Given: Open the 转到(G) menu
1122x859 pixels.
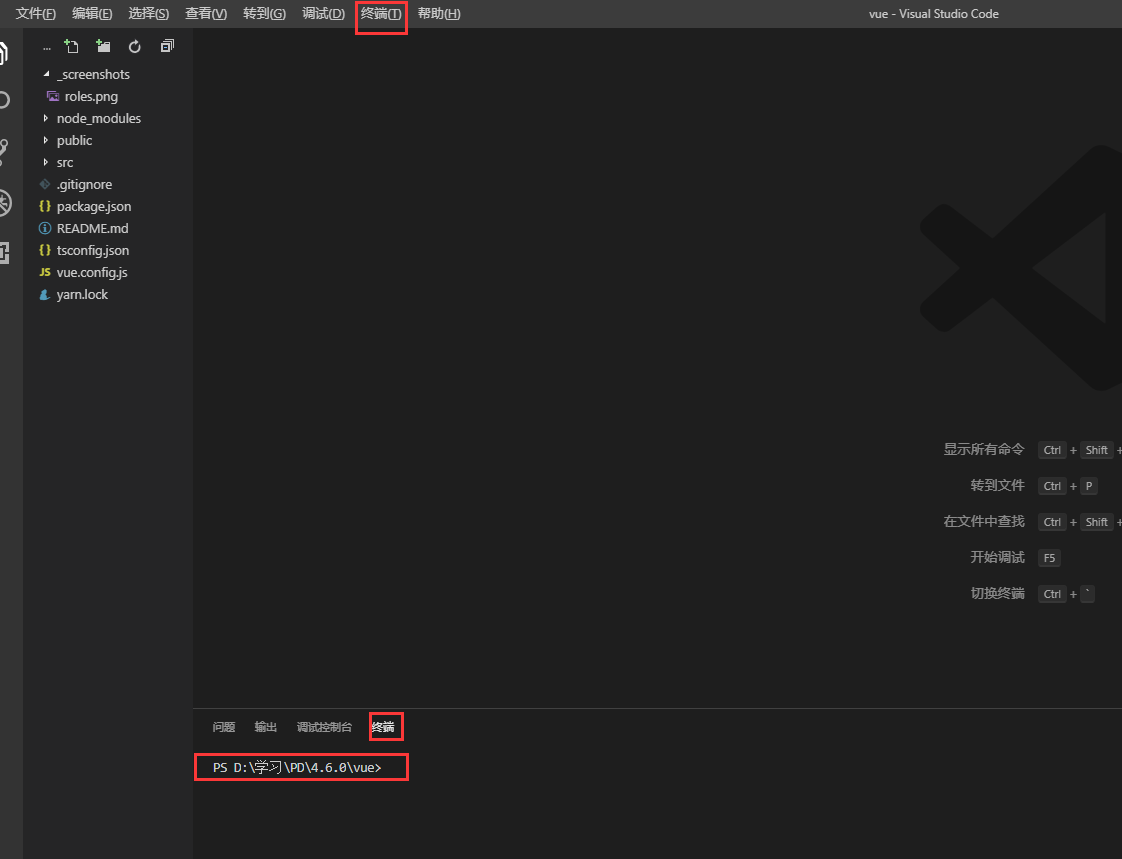Looking at the screenshot, I should point(264,14).
